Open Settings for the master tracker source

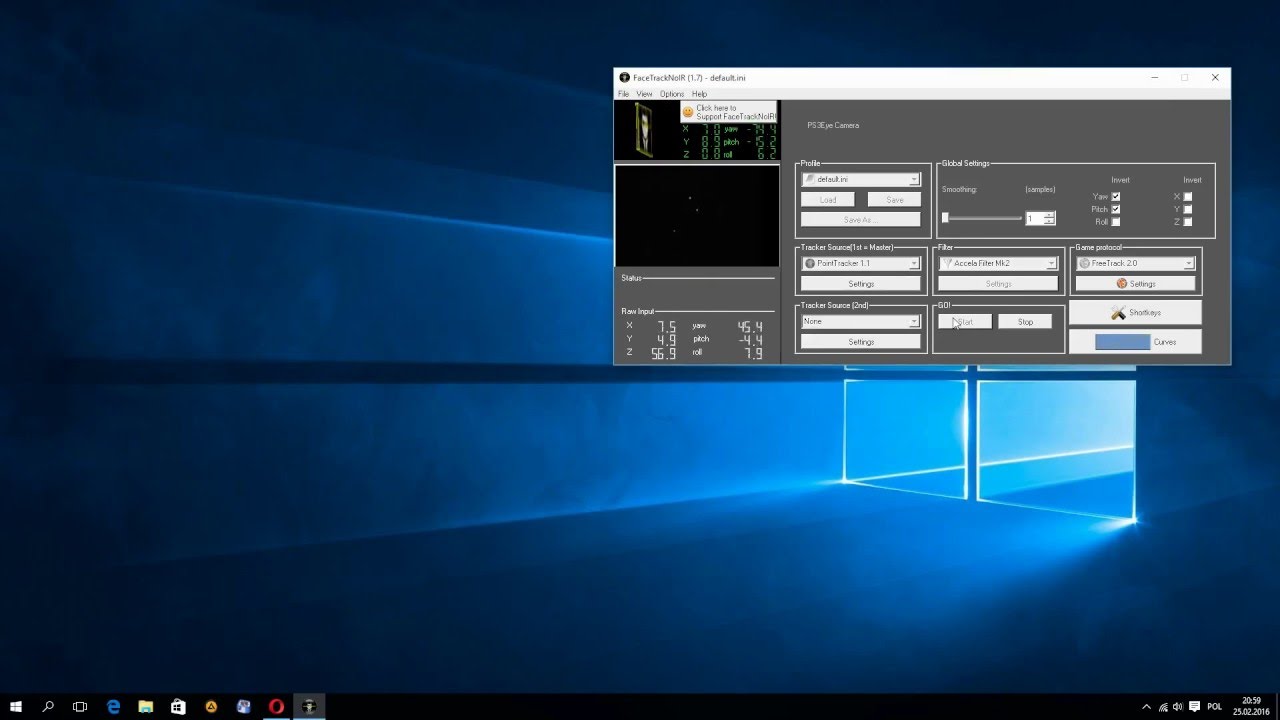[861, 284]
